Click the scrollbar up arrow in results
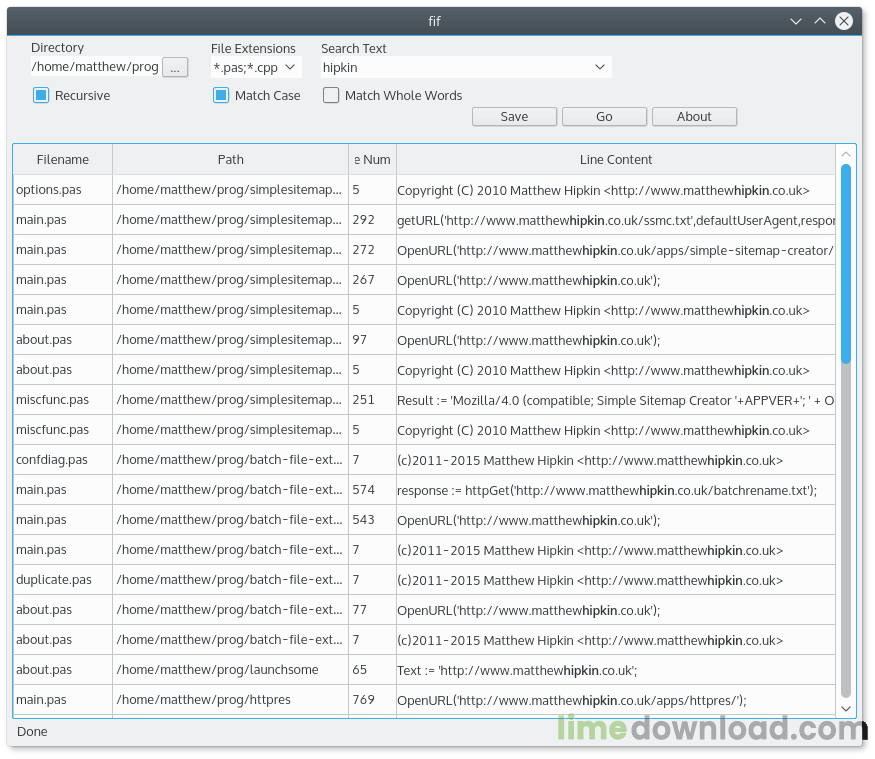 click(845, 154)
